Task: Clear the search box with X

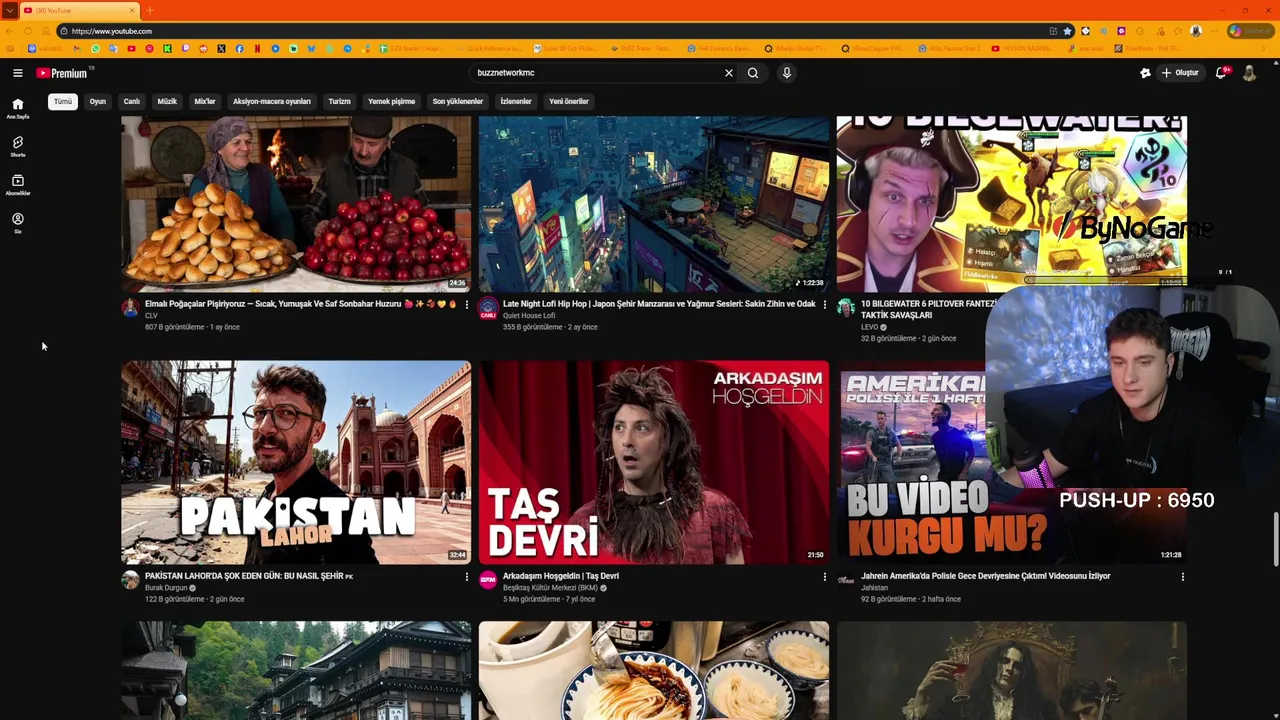Action: (729, 73)
